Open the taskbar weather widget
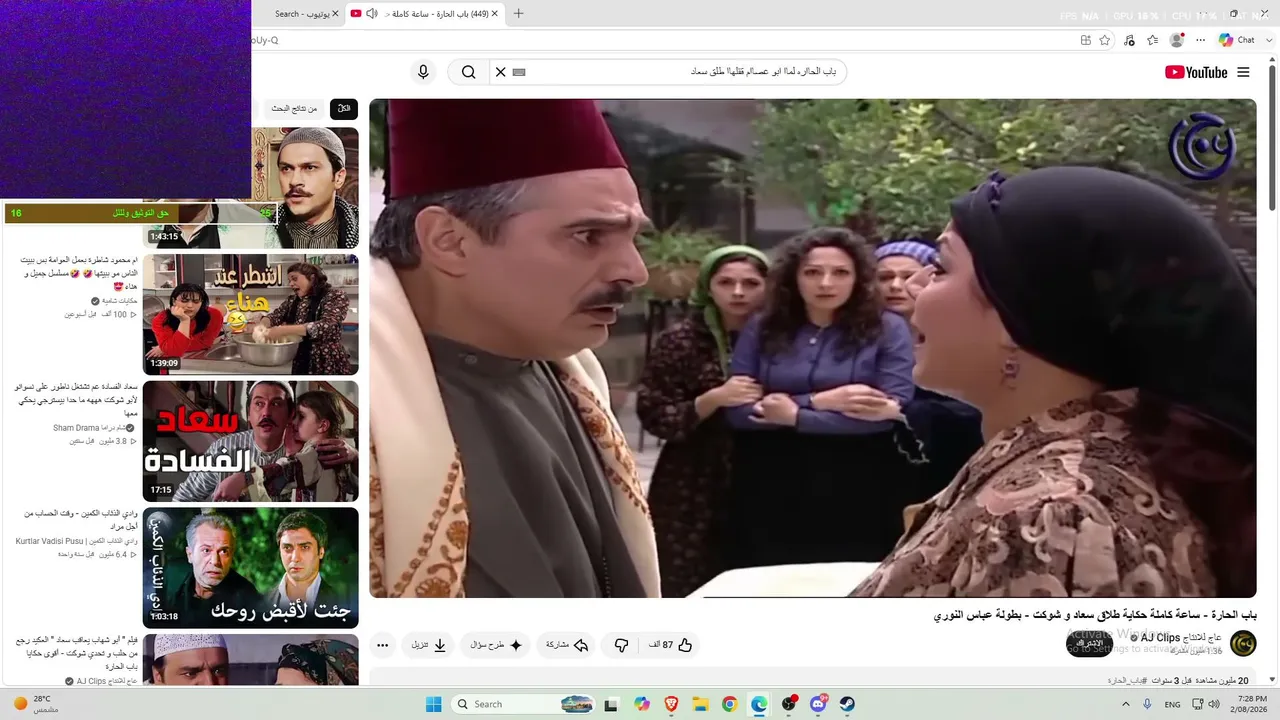1280x720 pixels. coord(38,704)
